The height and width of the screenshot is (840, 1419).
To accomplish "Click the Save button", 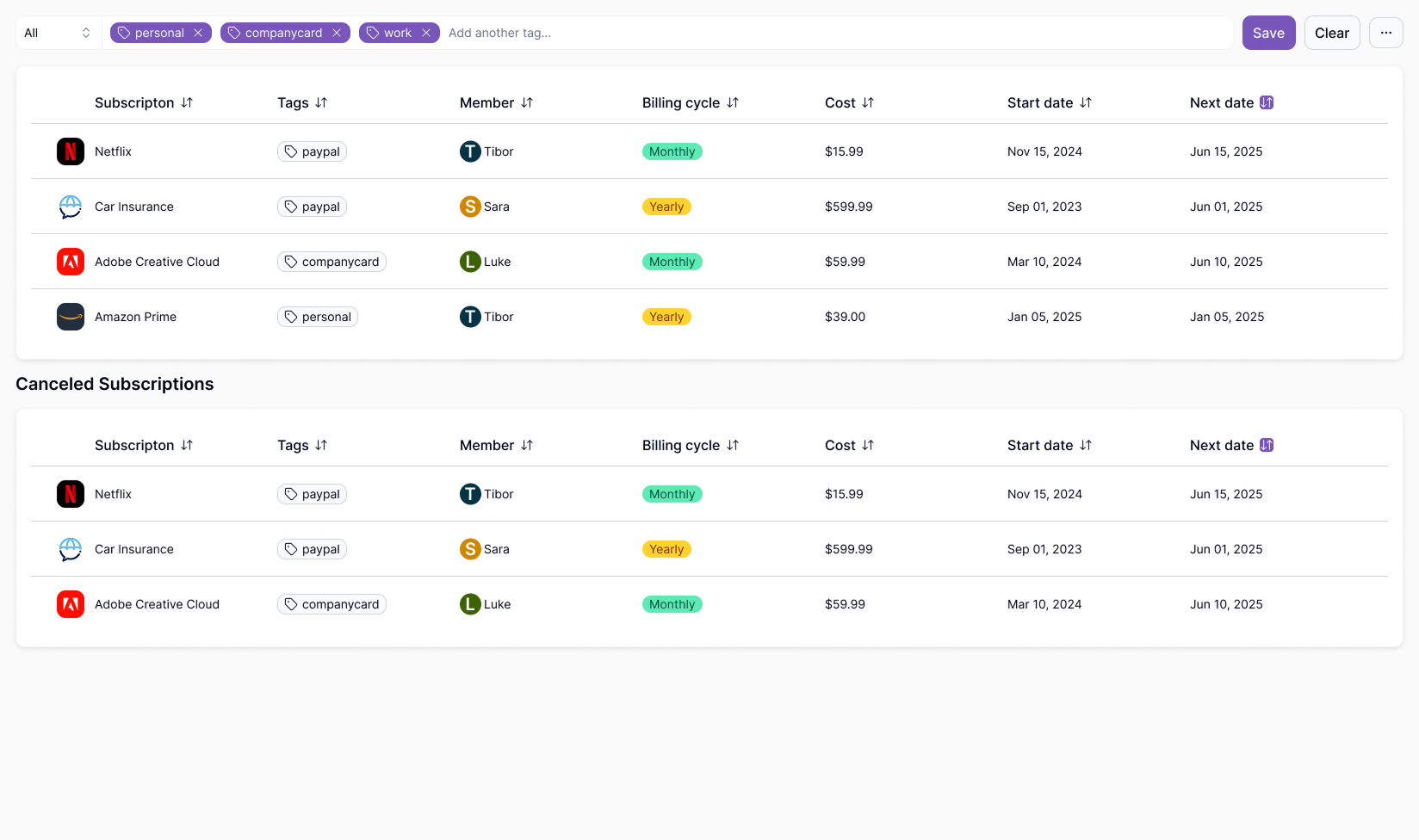I will coord(1268,33).
